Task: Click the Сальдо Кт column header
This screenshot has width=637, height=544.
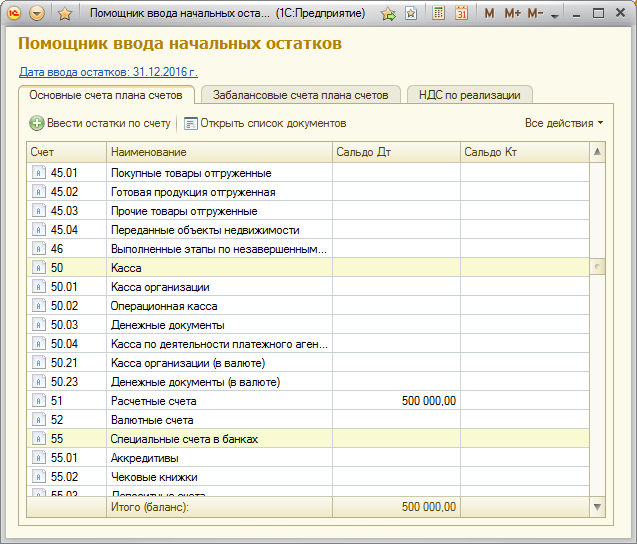Action: tap(524, 152)
